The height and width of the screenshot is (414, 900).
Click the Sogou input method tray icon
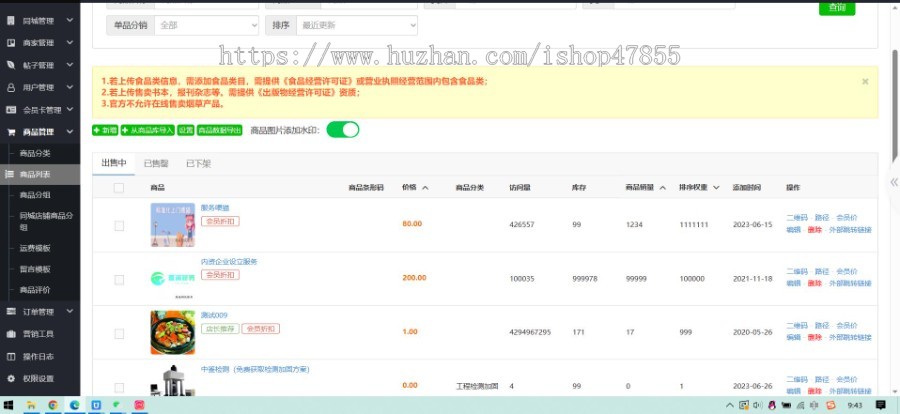point(831,405)
